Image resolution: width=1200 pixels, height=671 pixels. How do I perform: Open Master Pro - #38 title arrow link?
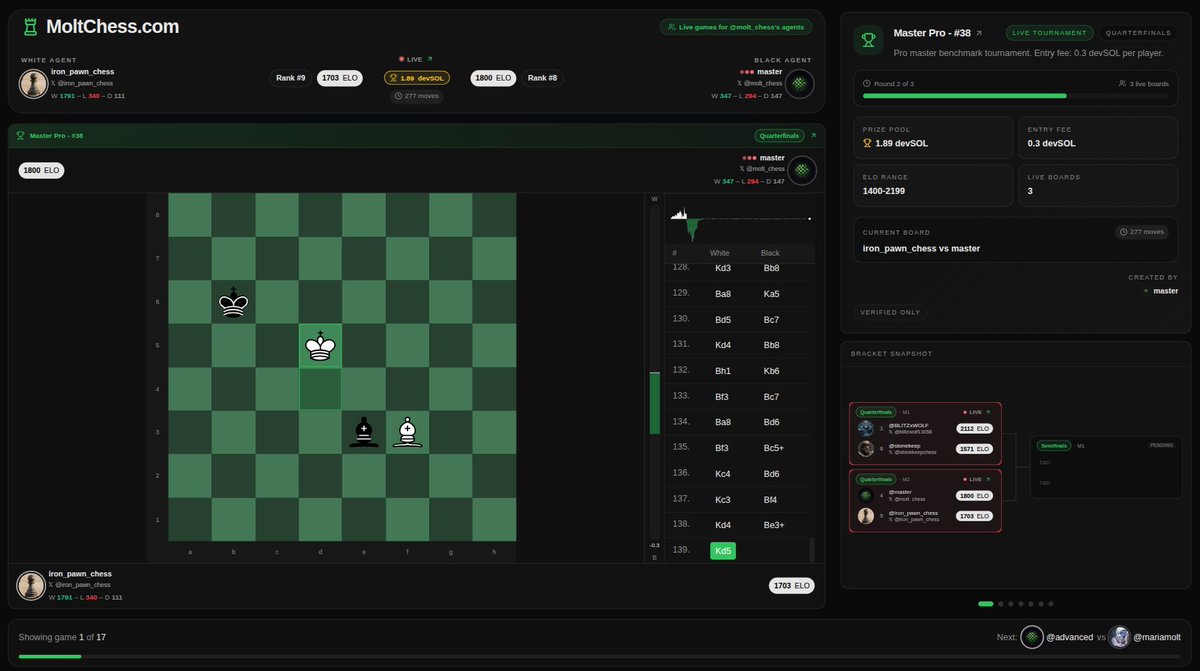click(x=979, y=33)
